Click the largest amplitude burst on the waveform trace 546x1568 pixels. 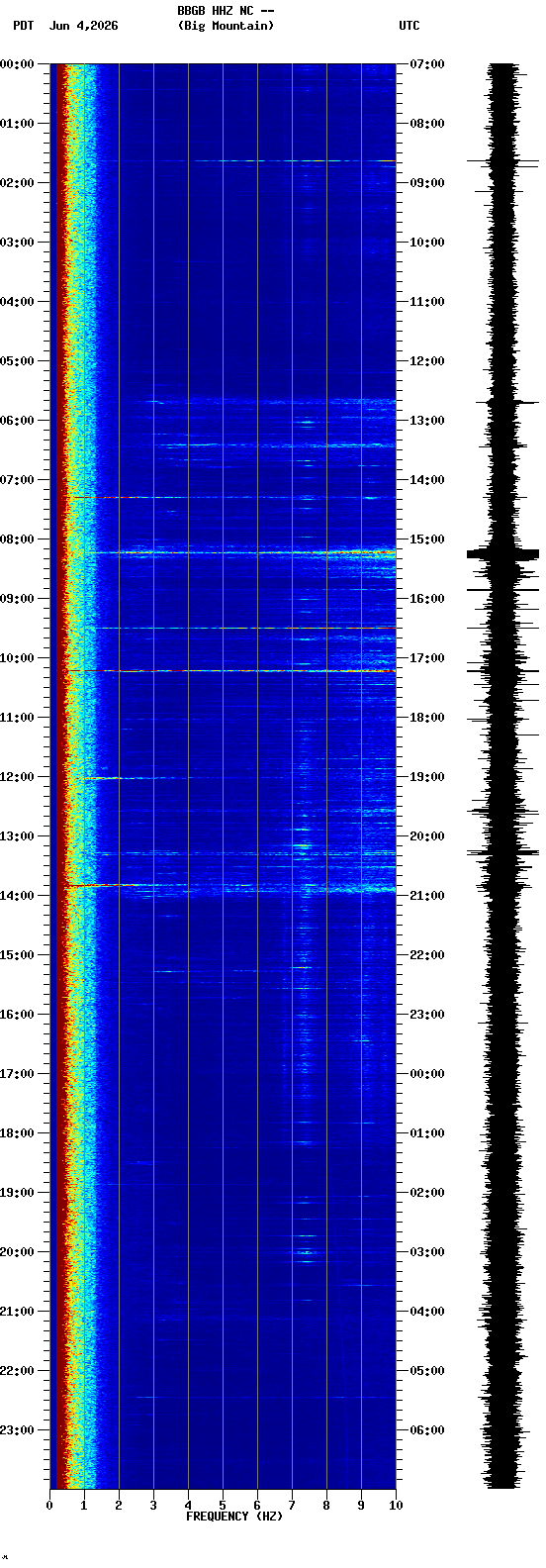[503, 554]
